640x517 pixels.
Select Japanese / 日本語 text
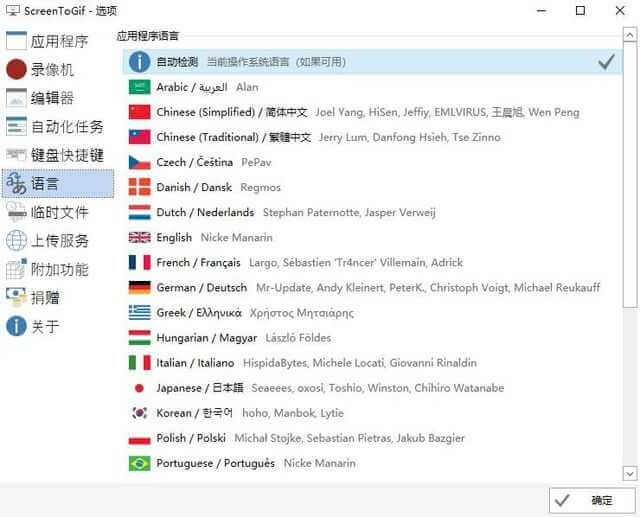click(x=200, y=388)
